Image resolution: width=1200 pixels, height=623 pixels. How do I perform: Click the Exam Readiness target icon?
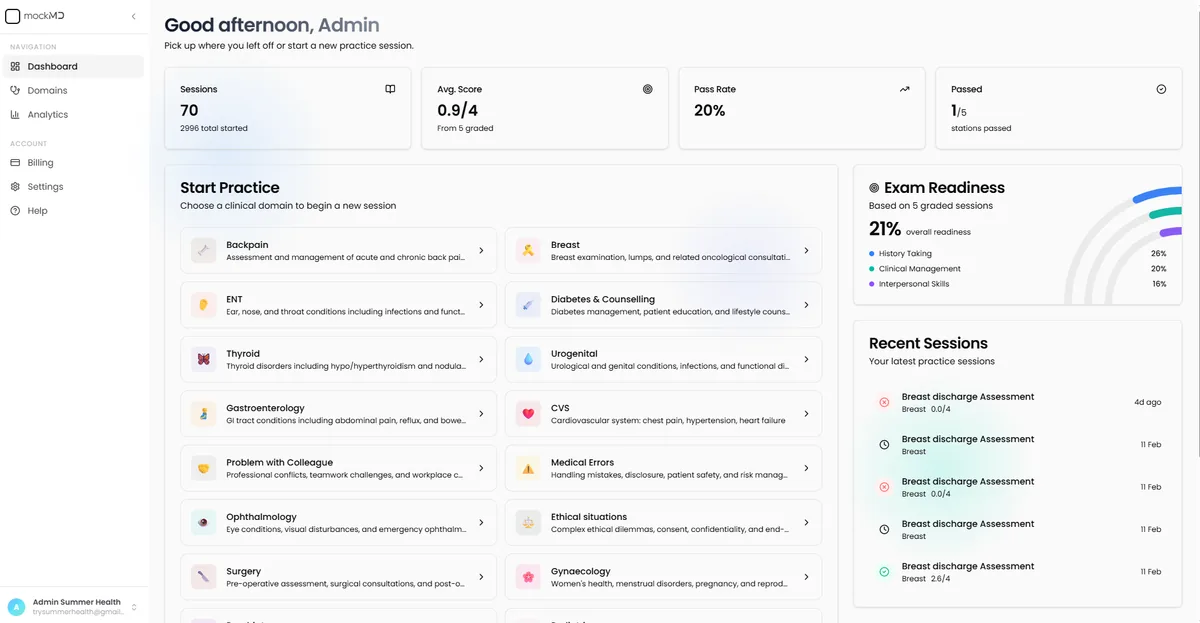pos(872,187)
